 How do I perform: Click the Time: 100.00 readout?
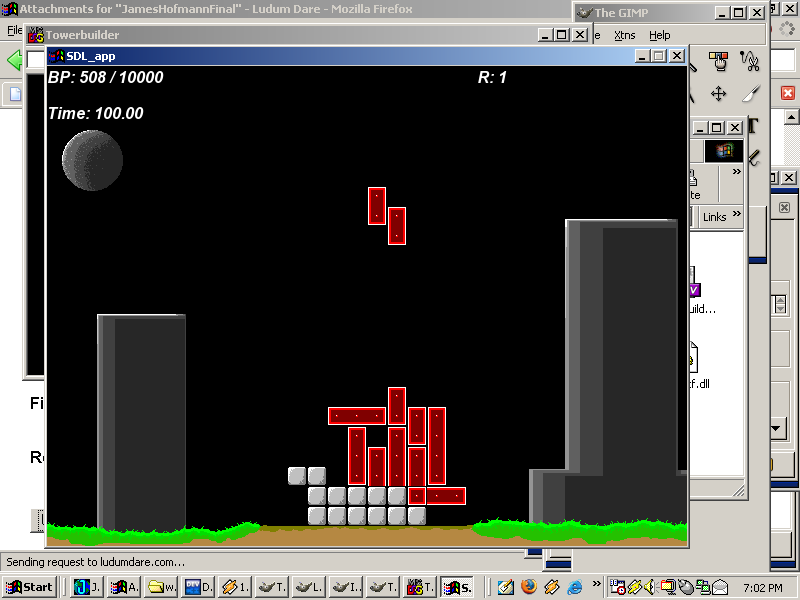95,113
